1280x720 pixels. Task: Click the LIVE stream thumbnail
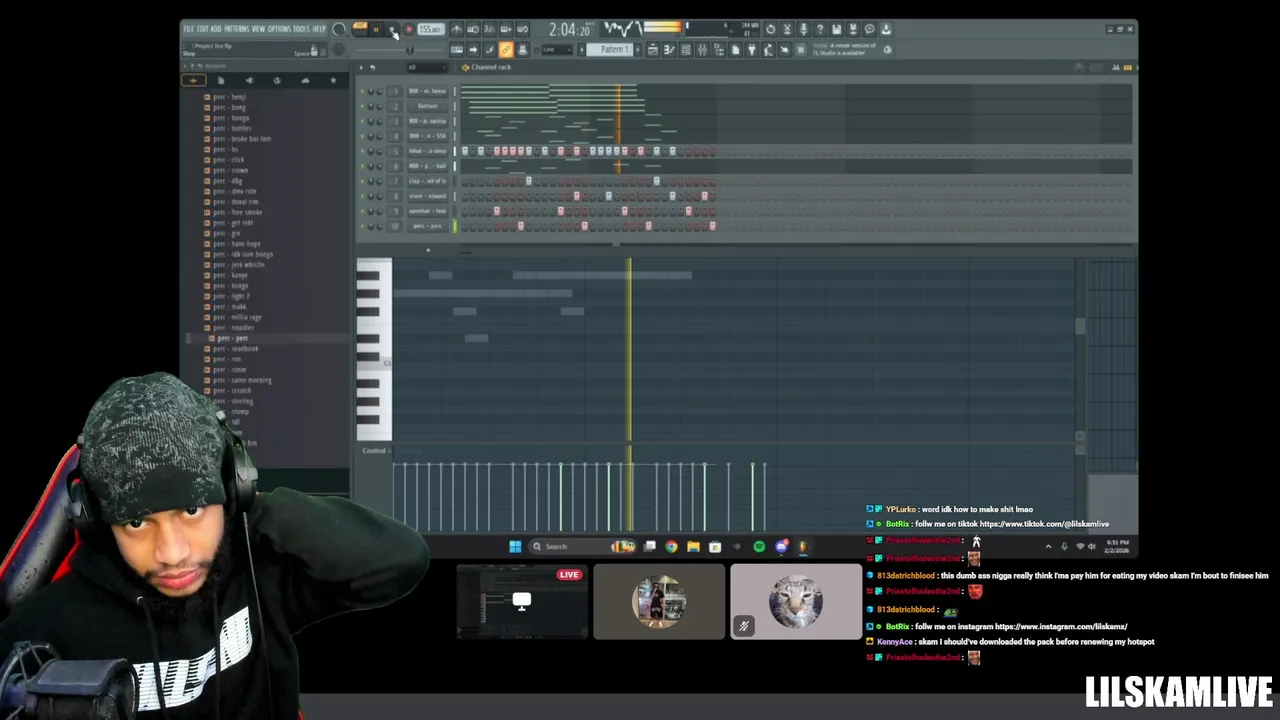[x=523, y=601]
